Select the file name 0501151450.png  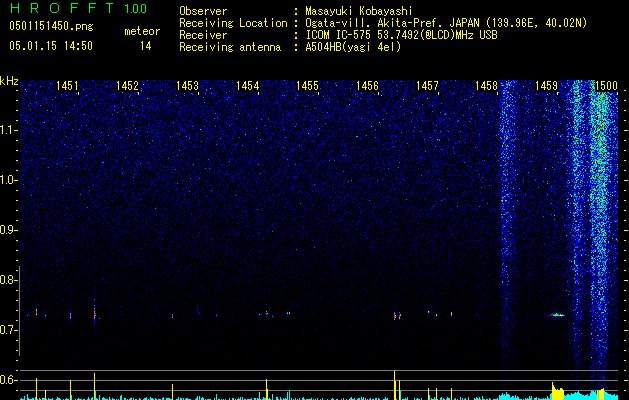point(51,26)
